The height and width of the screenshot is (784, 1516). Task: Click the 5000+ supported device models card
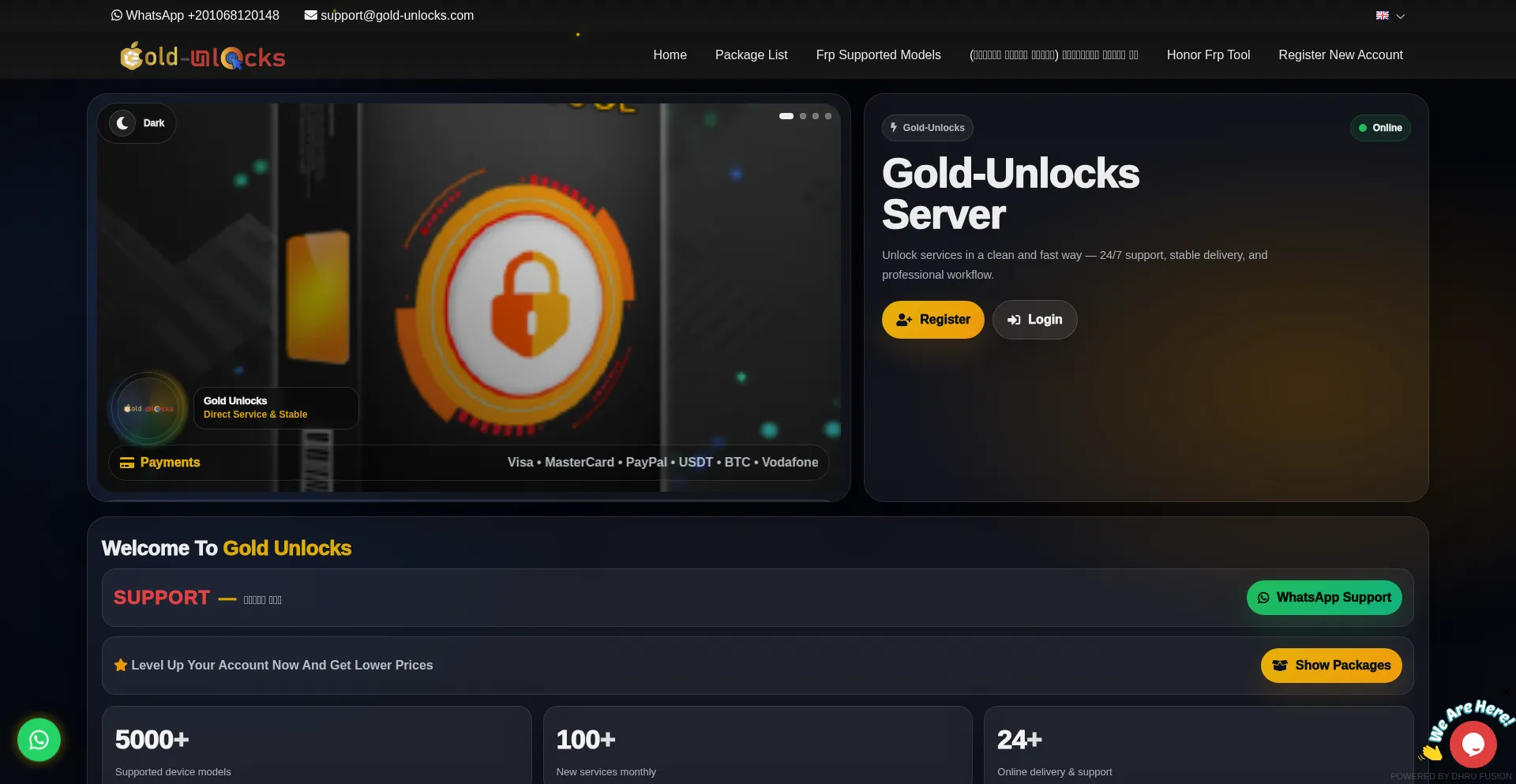pos(317,745)
